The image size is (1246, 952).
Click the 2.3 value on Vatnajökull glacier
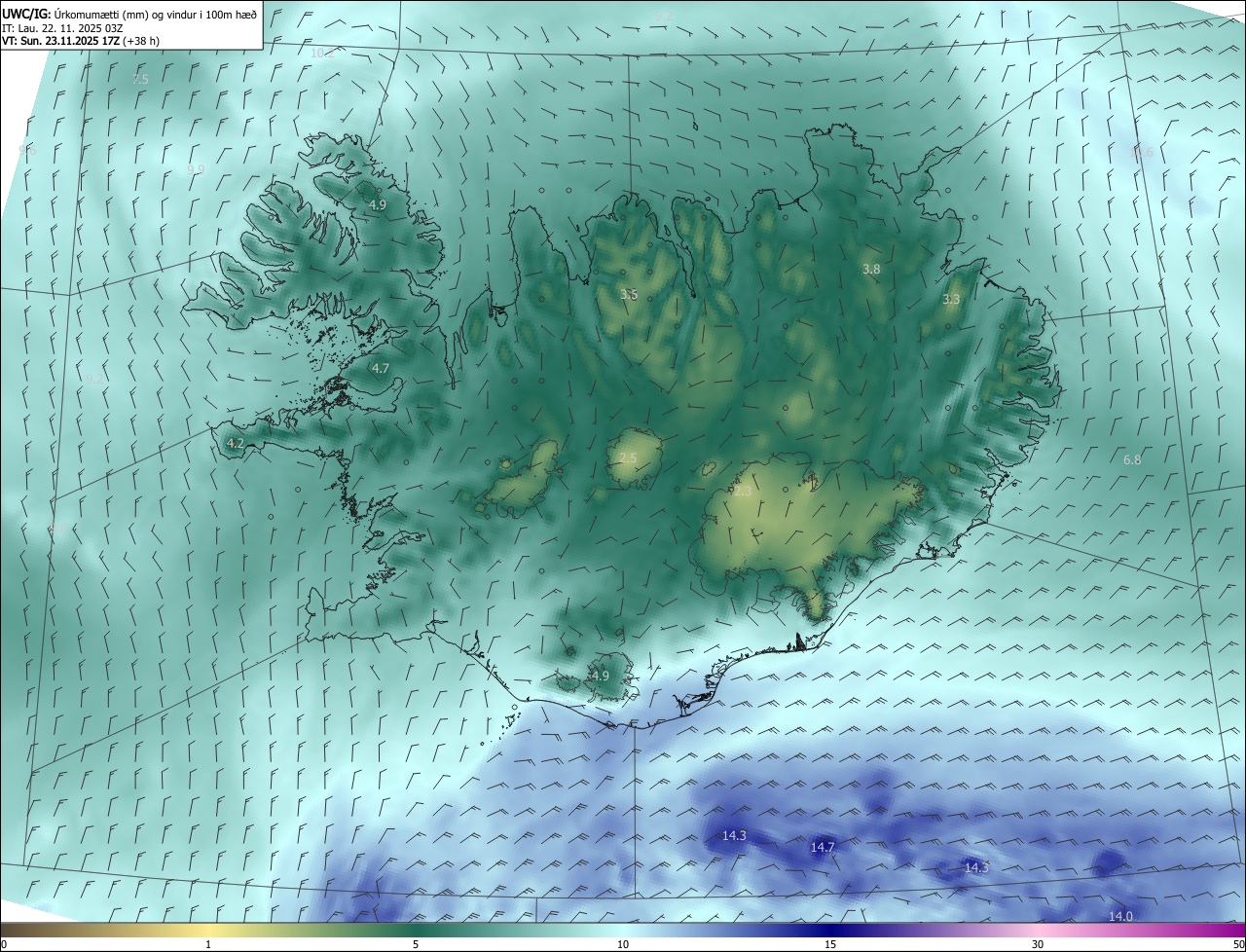(743, 492)
